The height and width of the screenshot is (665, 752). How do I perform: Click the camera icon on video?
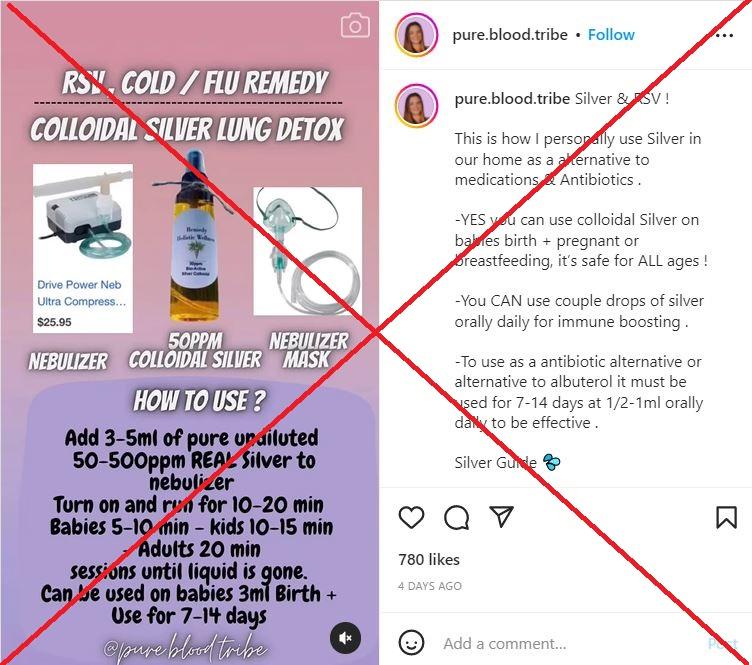(x=355, y=25)
